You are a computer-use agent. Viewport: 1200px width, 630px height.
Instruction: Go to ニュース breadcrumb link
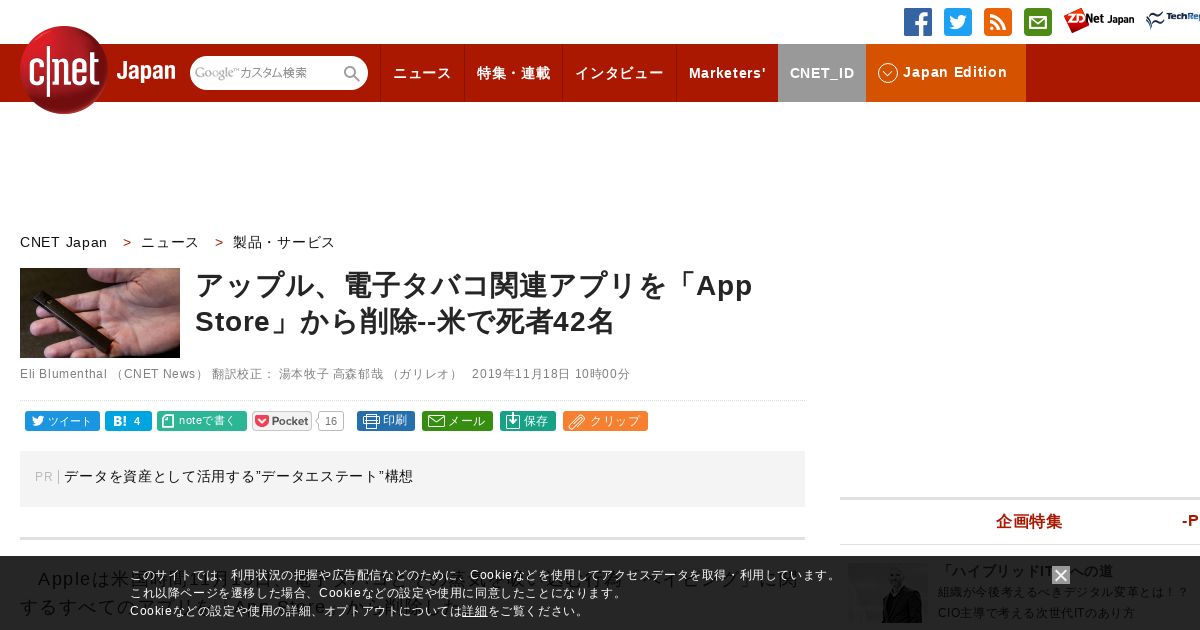170,242
